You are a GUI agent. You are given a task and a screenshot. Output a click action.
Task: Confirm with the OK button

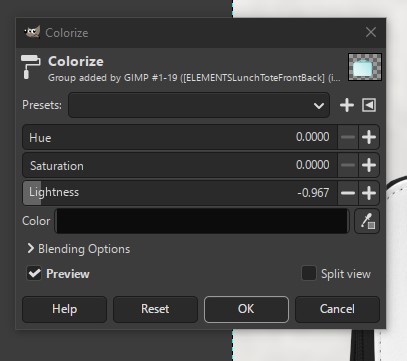(246, 309)
